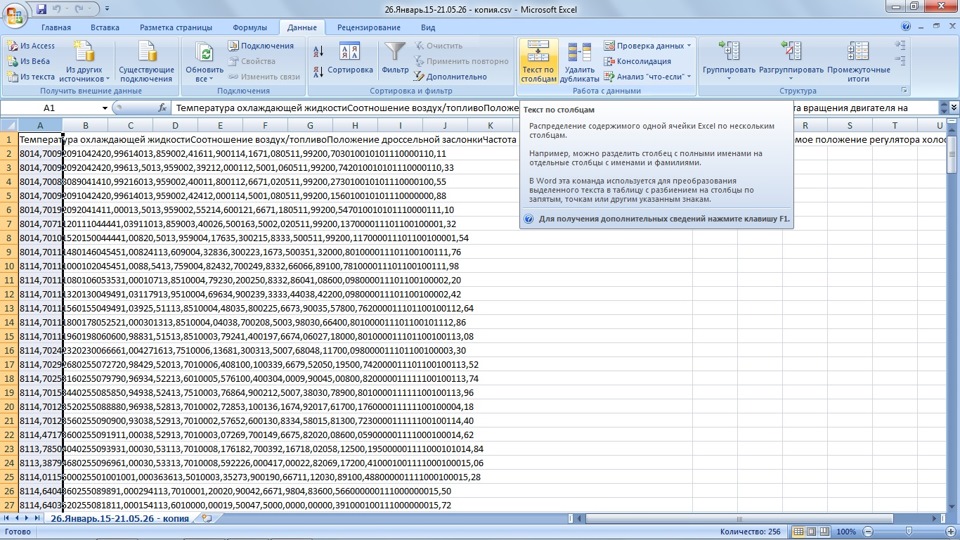Import data using Из текста

(x=31, y=77)
